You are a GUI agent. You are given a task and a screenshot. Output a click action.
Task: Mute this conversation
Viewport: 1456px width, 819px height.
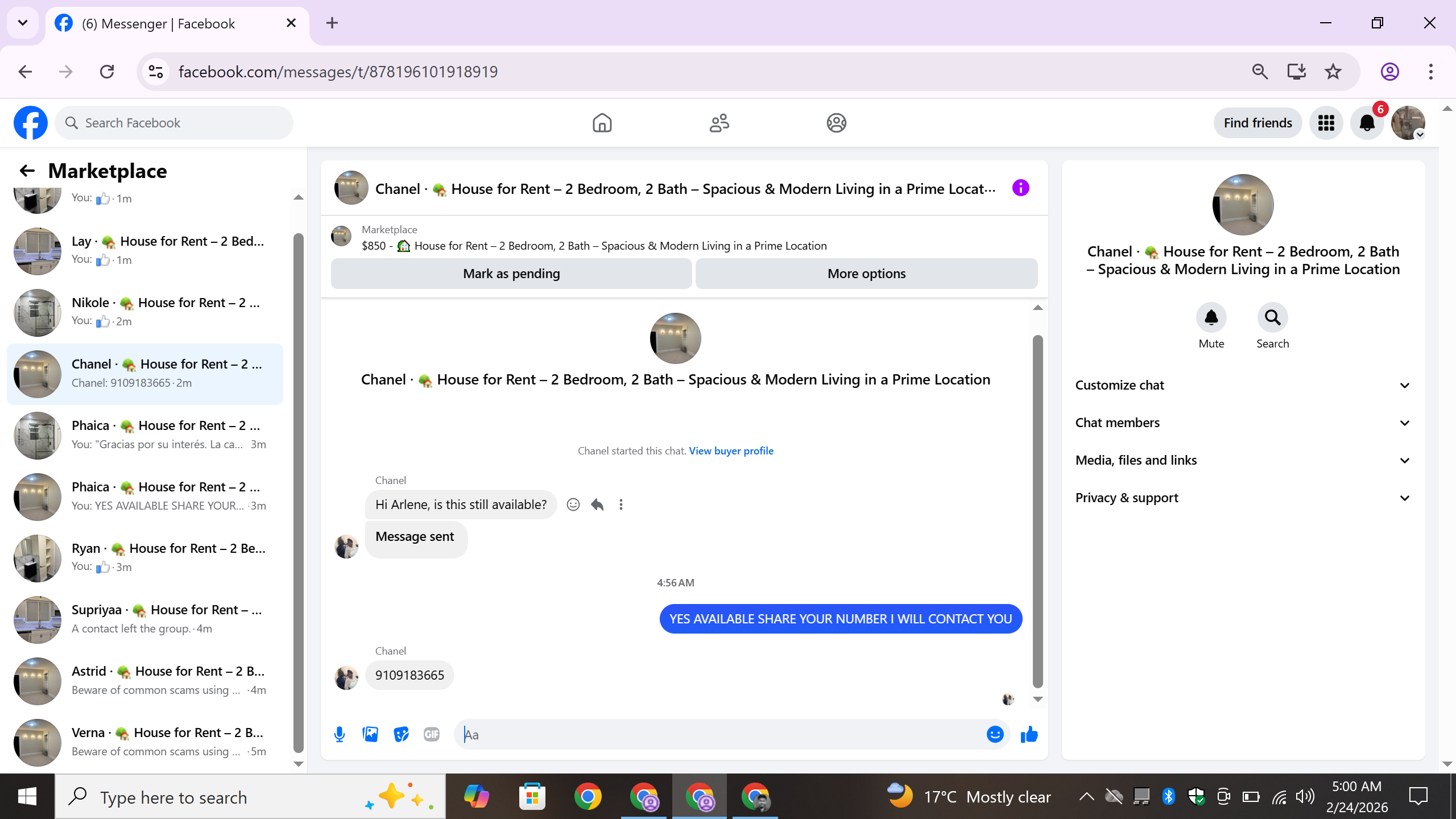click(x=1211, y=318)
